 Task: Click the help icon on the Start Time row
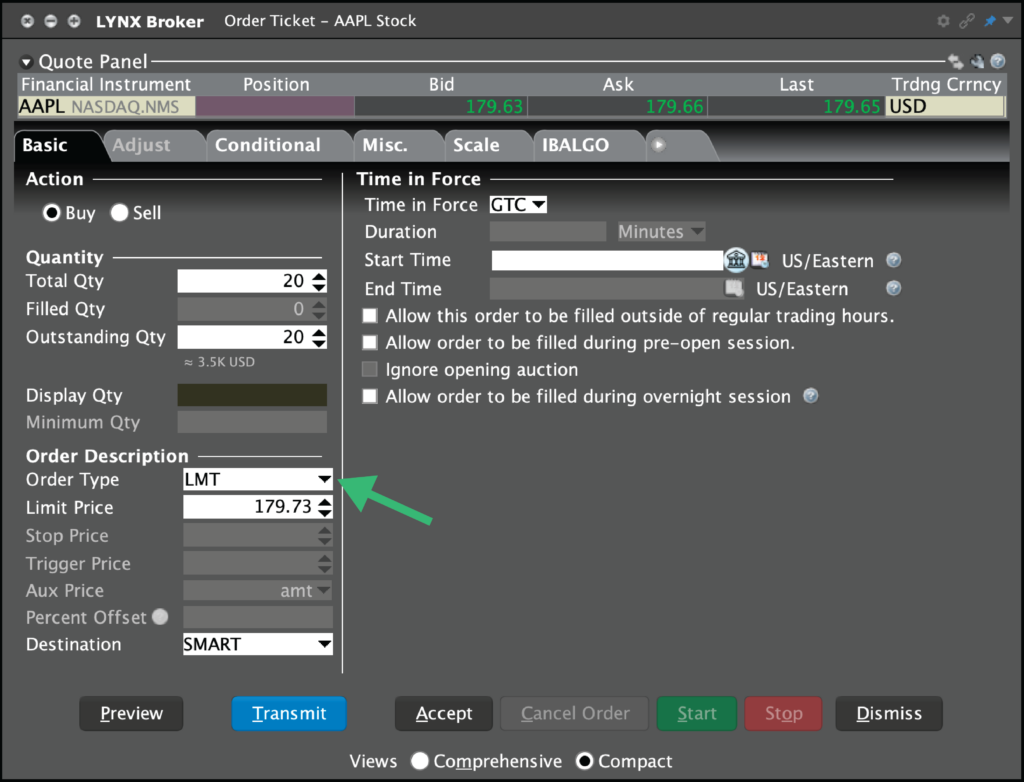click(x=893, y=260)
